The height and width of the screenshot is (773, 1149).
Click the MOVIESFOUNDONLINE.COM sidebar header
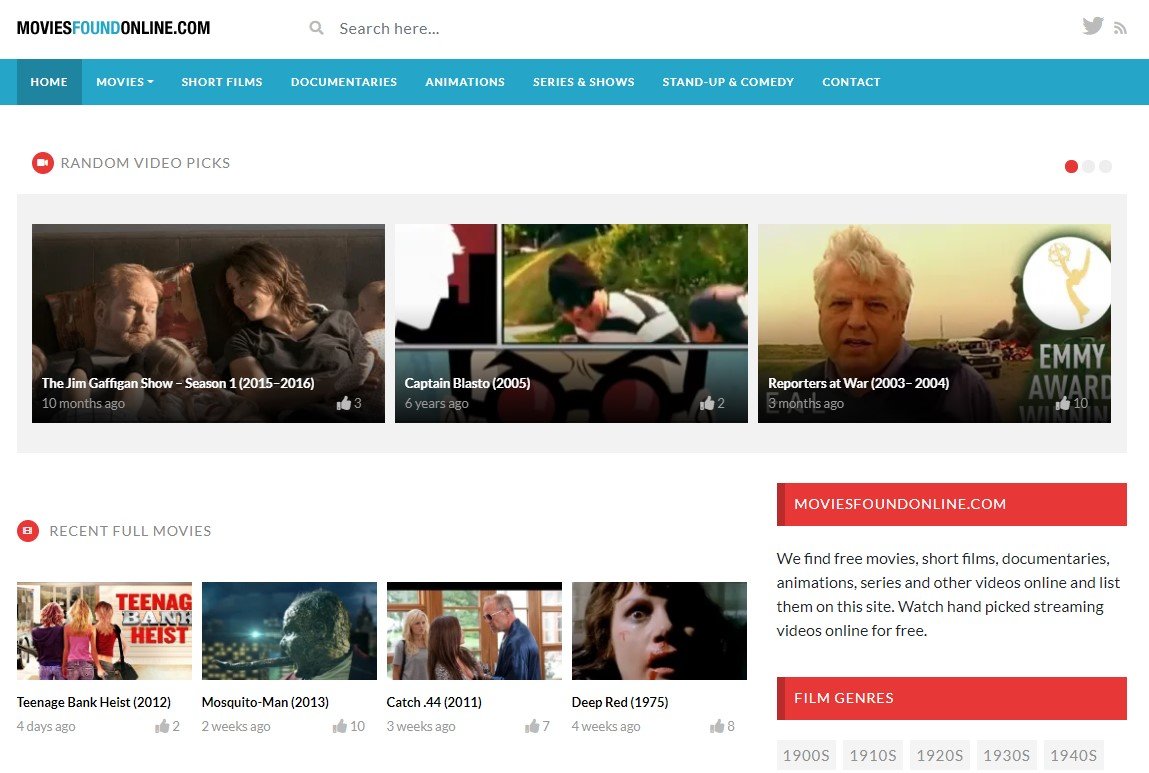952,504
